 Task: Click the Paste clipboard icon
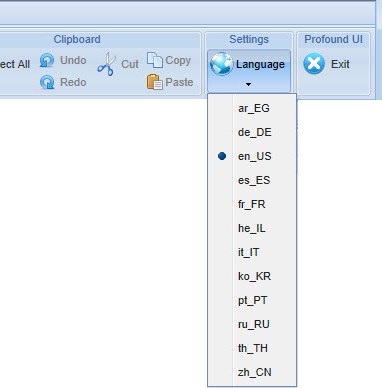point(155,82)
